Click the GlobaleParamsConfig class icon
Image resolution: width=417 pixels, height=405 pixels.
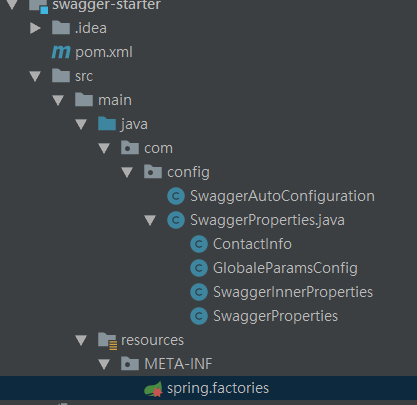coord(199,268)
